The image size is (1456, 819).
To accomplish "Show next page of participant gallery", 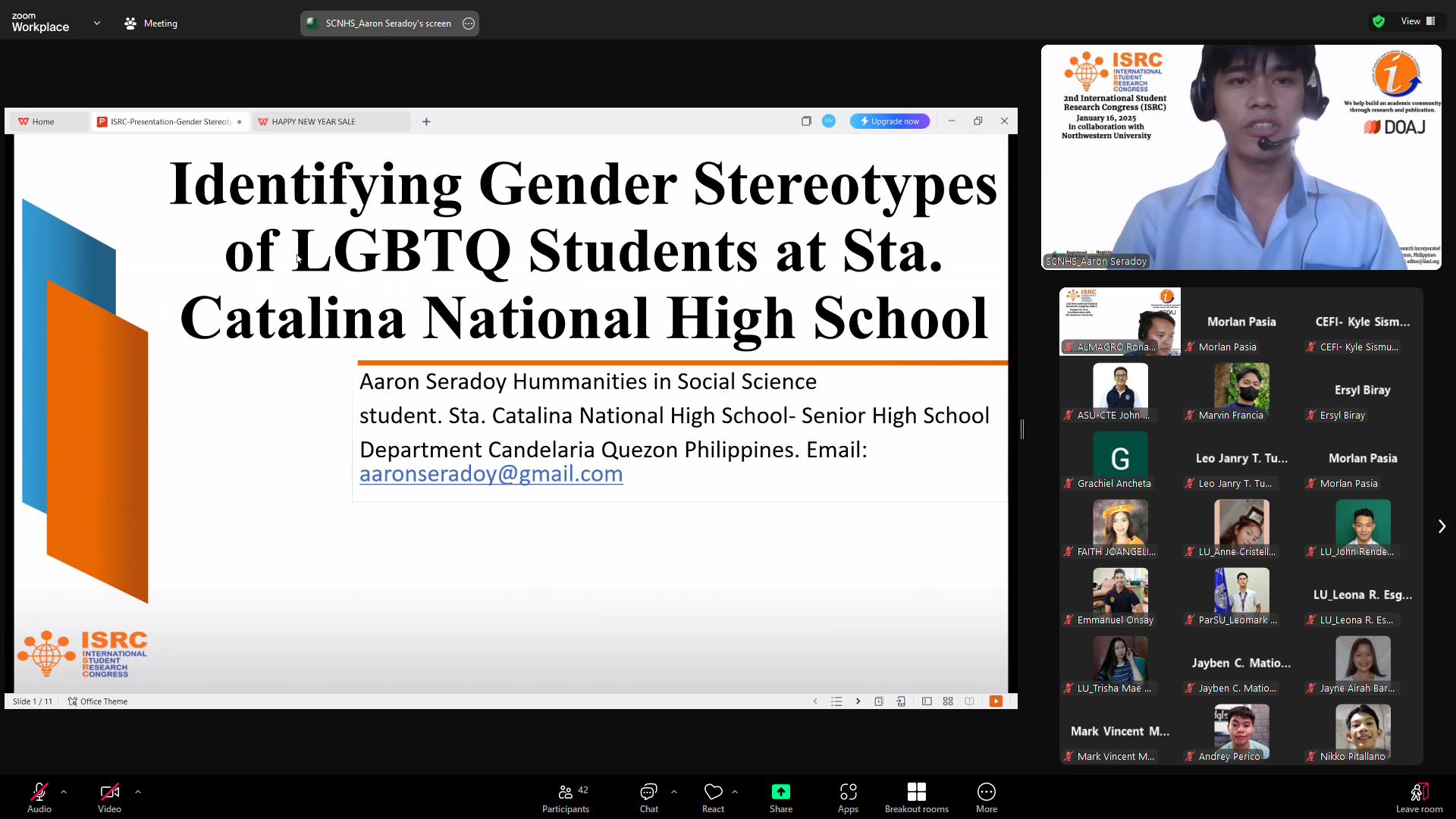I will [x=1442, y=526].
